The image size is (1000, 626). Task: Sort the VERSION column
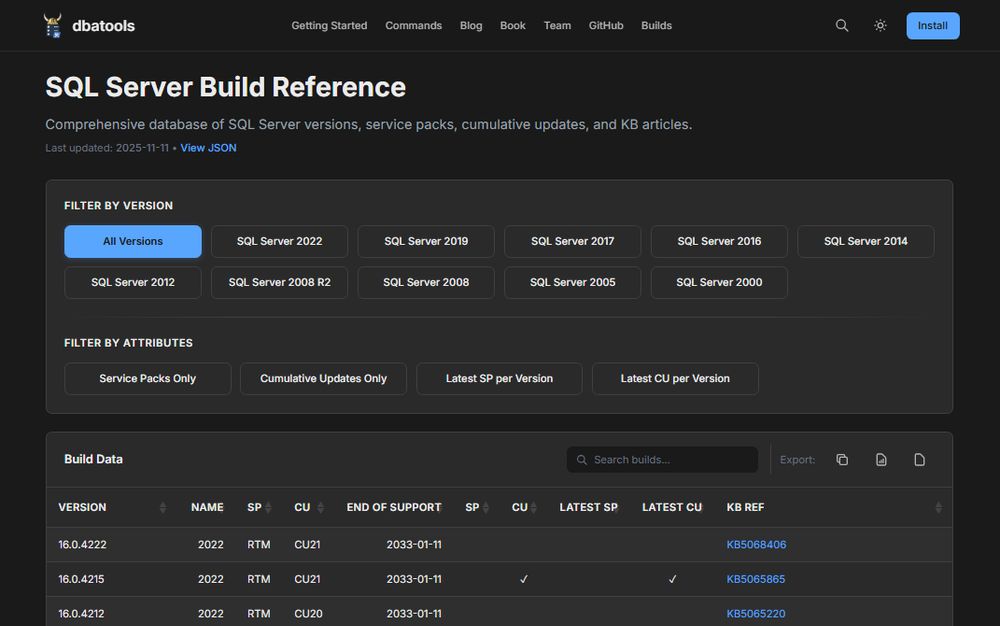(x=163, y=507)
